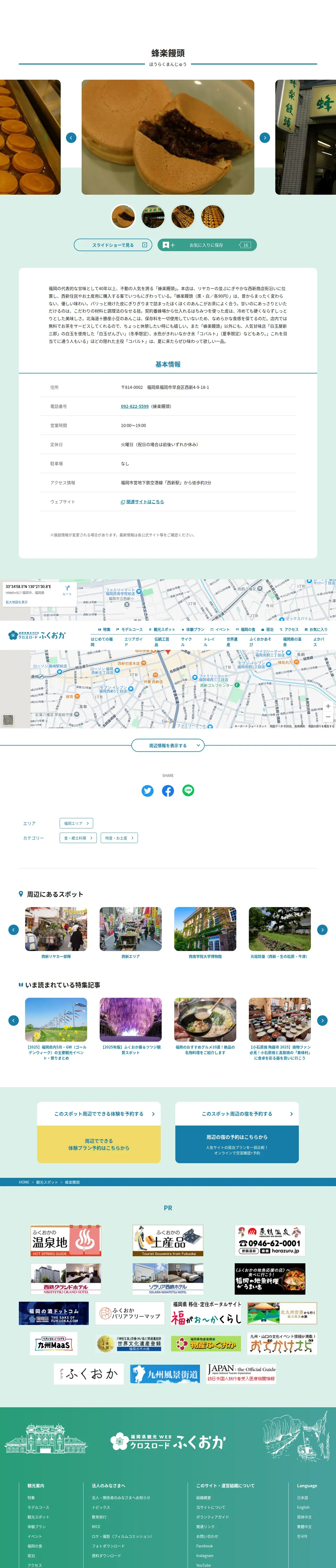The width and height of the screenshot is (336, 1568).
Task: Open the 西新リヤカー部隊 nearby spot card
Action: 56,933
